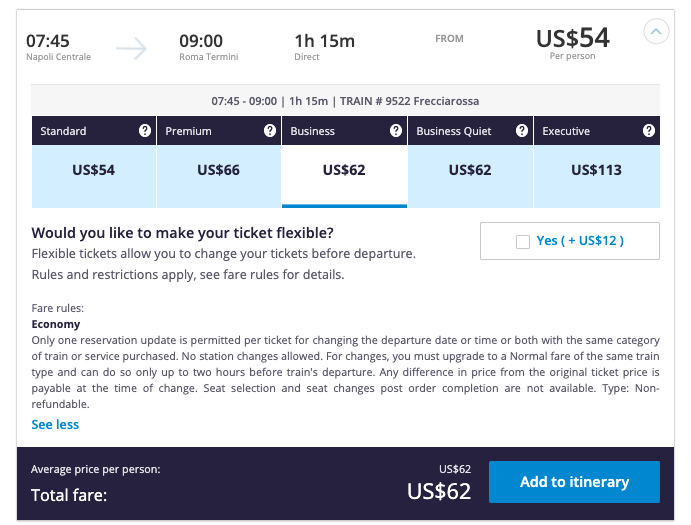Click the selected US$62 Business price cell
691x525 pixels.
pyautogui.click(x=344, y=170)
